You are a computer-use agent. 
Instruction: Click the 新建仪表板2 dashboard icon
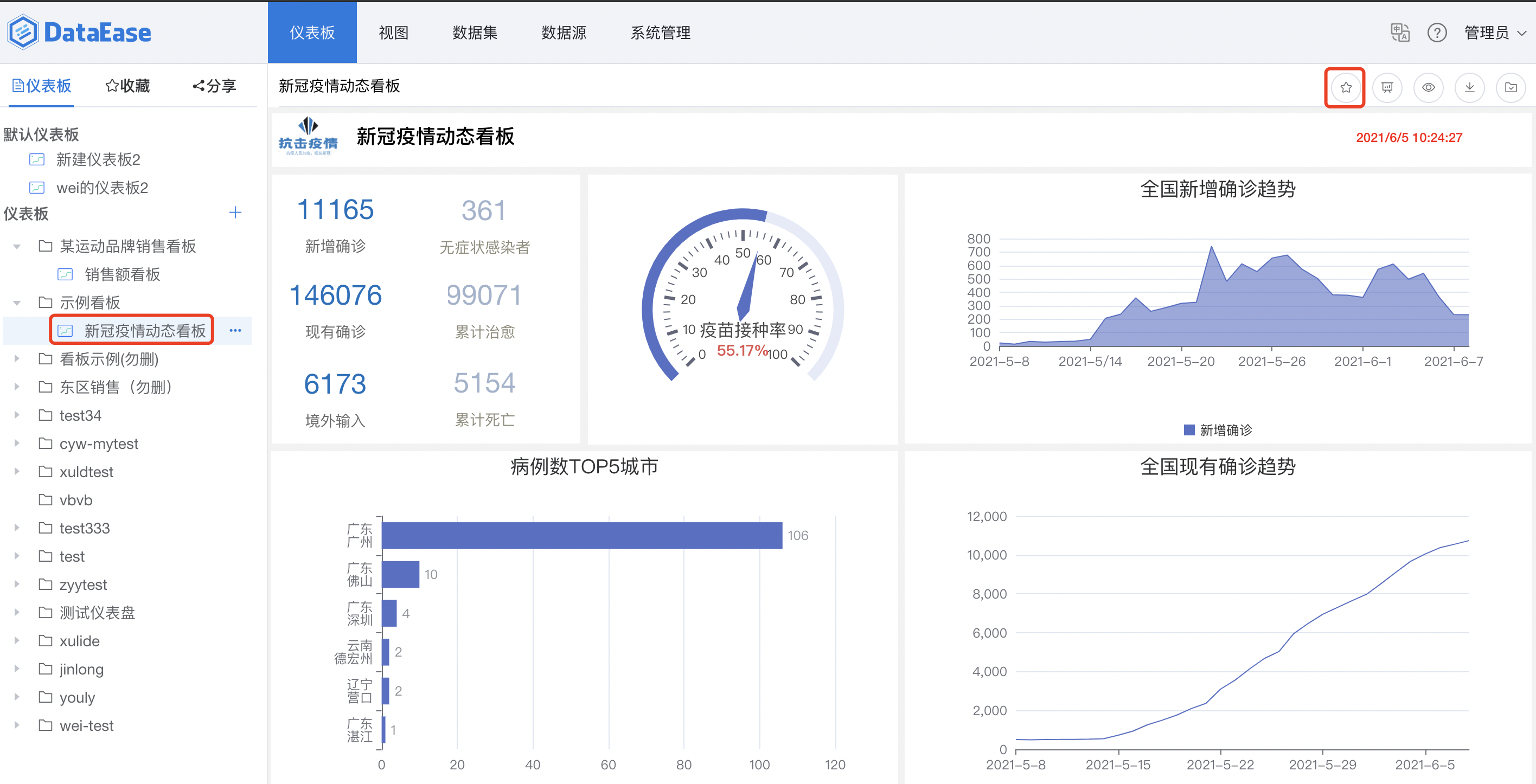click(x=37, y=160)
